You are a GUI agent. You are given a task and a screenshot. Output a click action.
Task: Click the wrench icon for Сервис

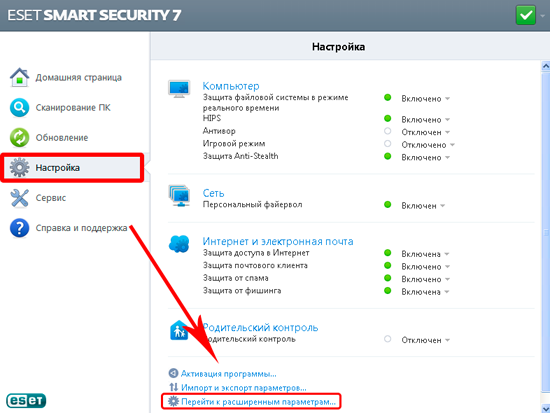pos(19,198)
